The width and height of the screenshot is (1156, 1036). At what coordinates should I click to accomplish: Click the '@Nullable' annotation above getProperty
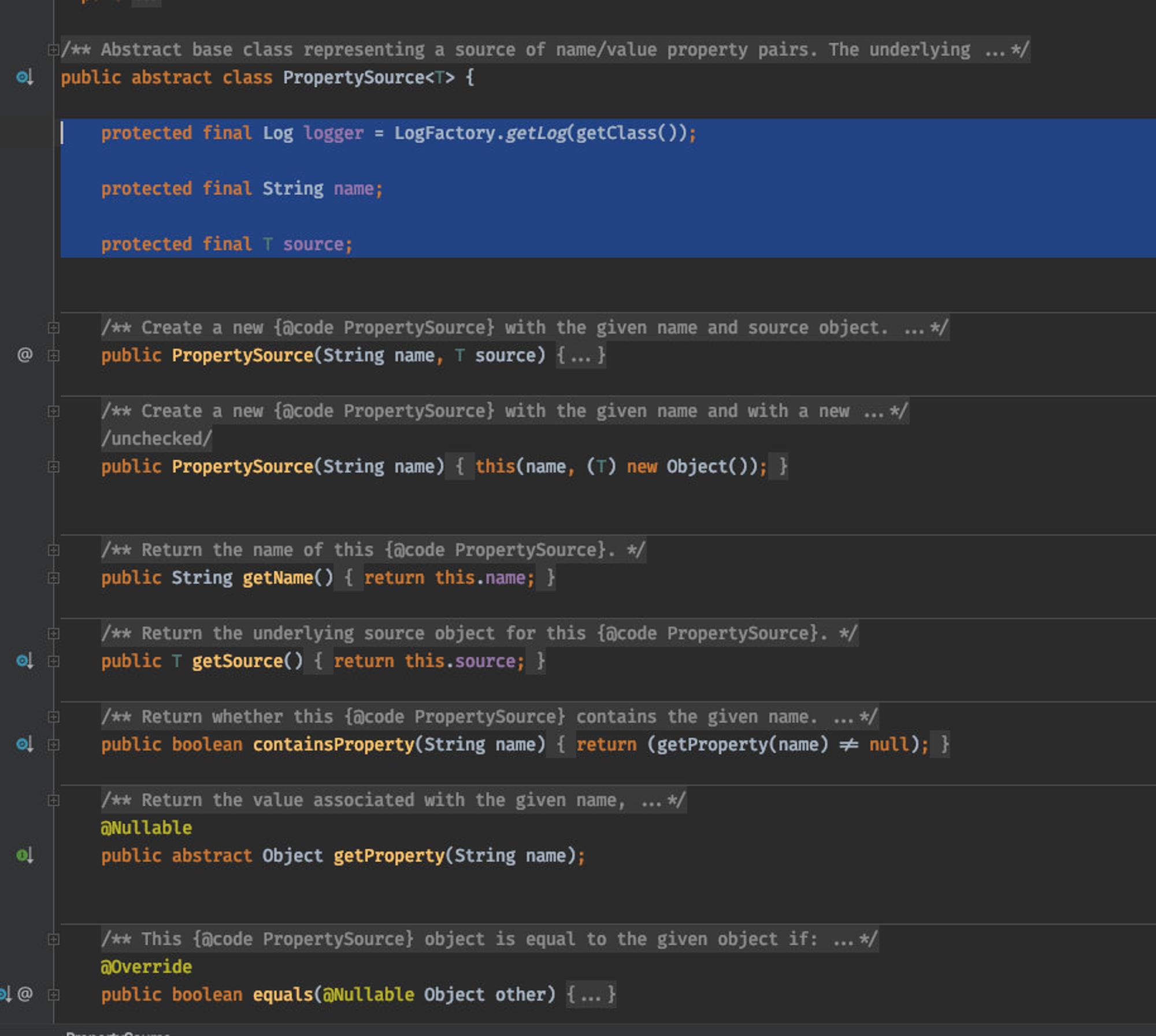pyautogui.click(x=146, y=827)
